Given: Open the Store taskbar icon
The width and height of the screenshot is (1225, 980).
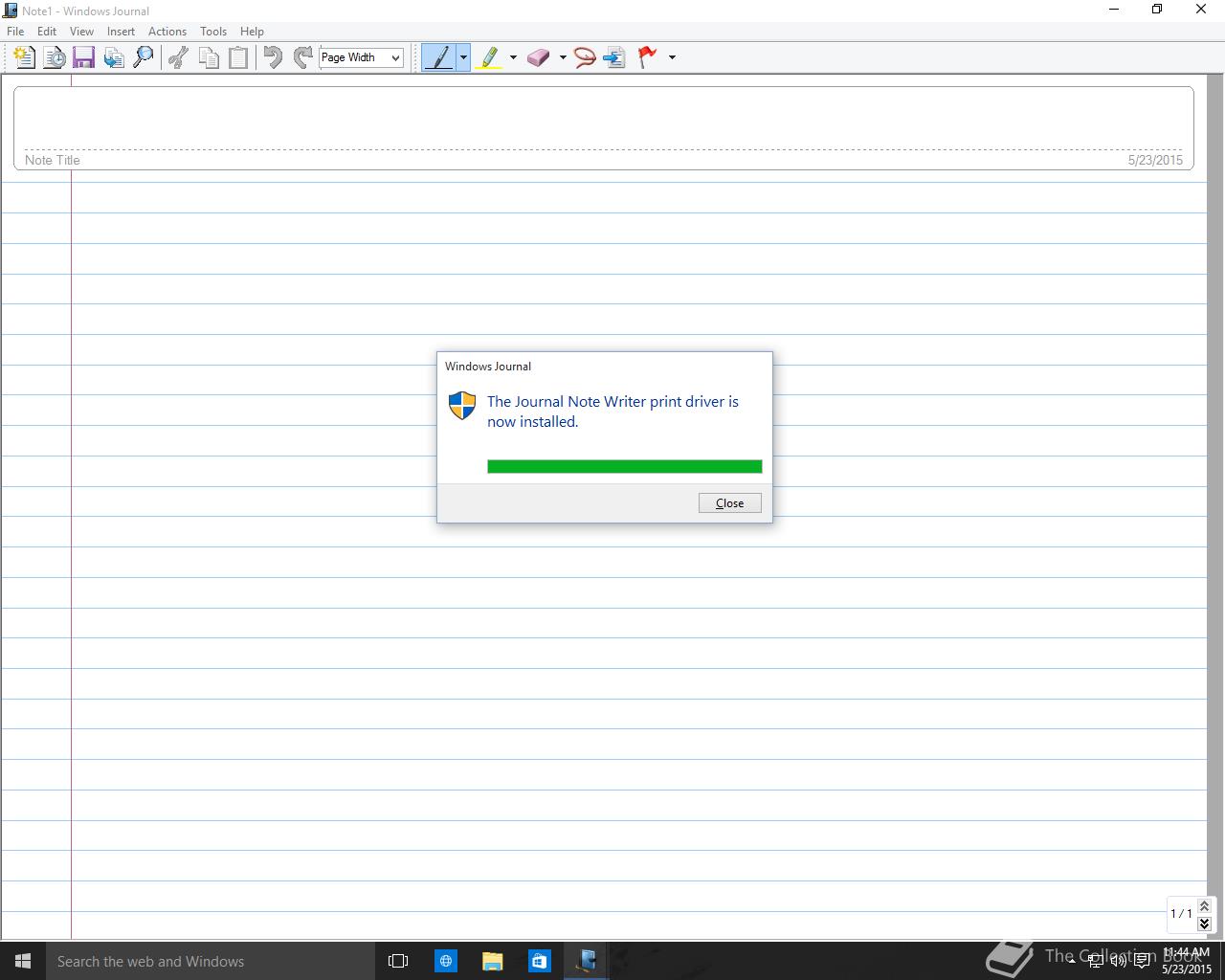Looking at the screenshot, I should pyautogui.click(x=540, y=961).
